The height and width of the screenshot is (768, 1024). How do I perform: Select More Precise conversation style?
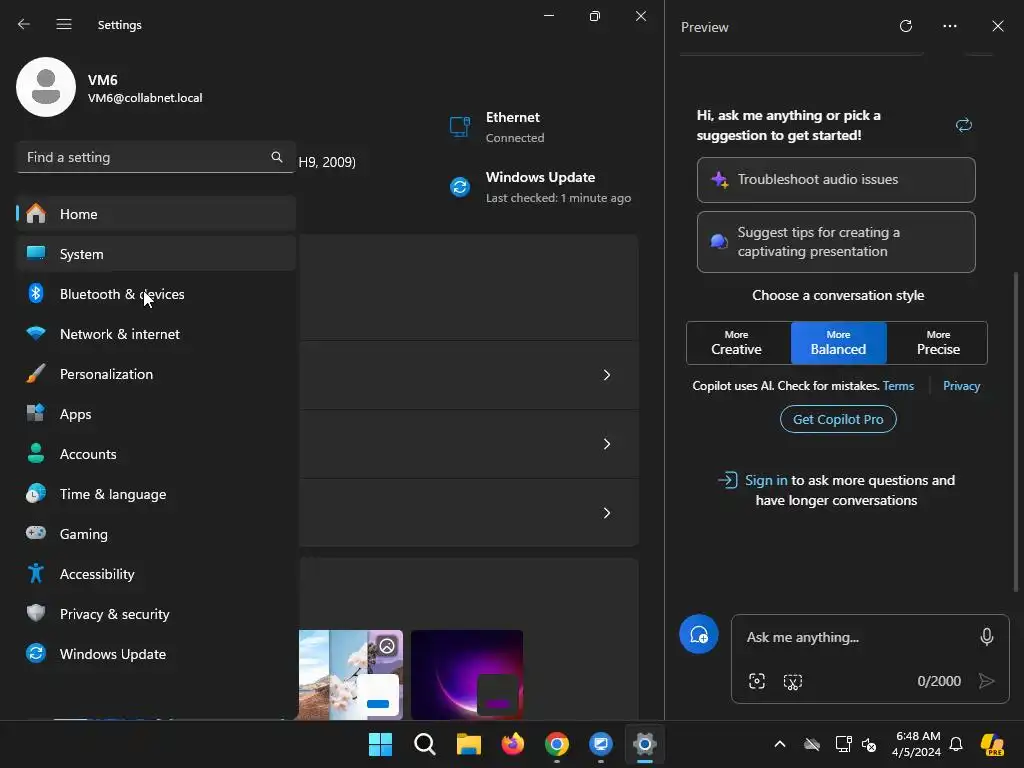click(938, 343)
